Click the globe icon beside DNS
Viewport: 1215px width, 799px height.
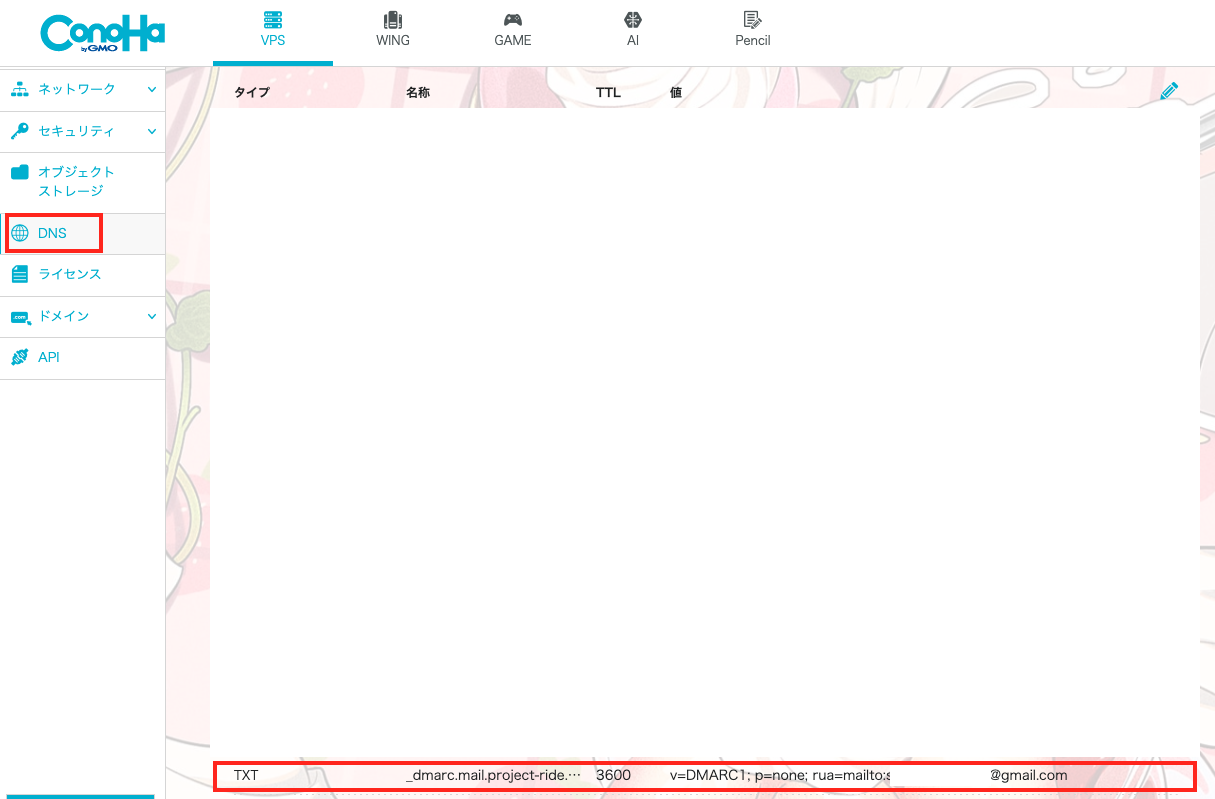(x=20, y=233)
